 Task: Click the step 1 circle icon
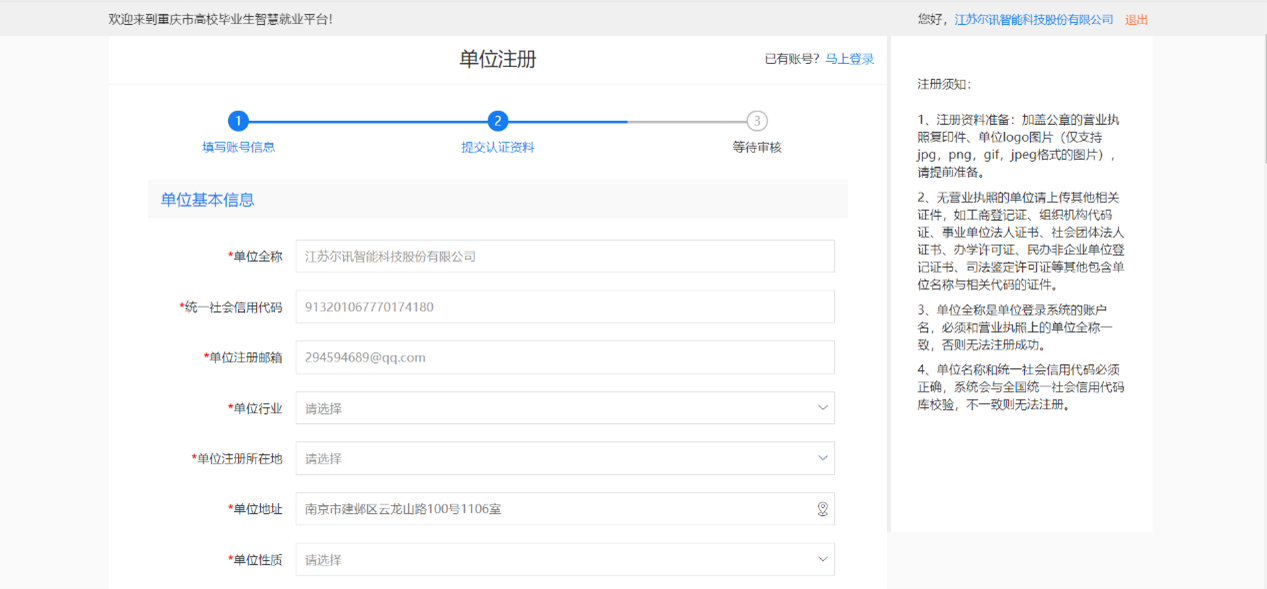tap(238, 121)
